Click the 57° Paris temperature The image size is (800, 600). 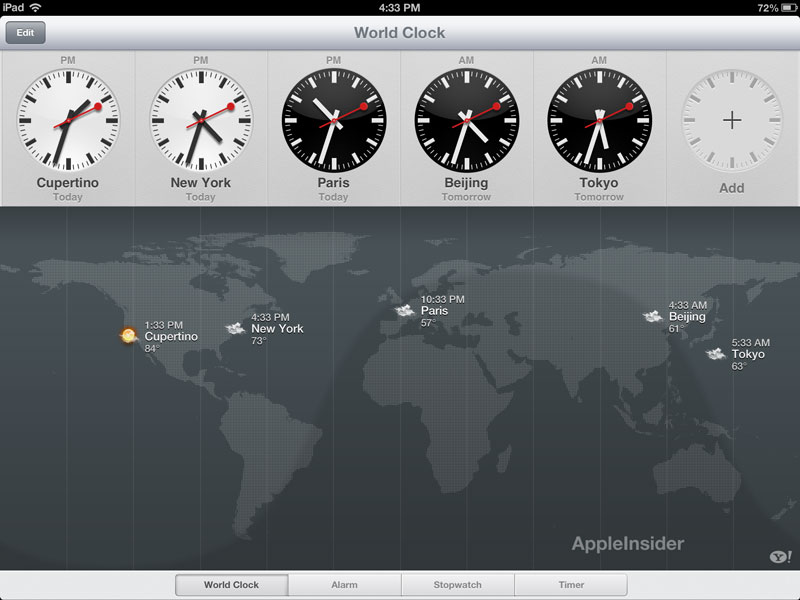tap(429, 323)
